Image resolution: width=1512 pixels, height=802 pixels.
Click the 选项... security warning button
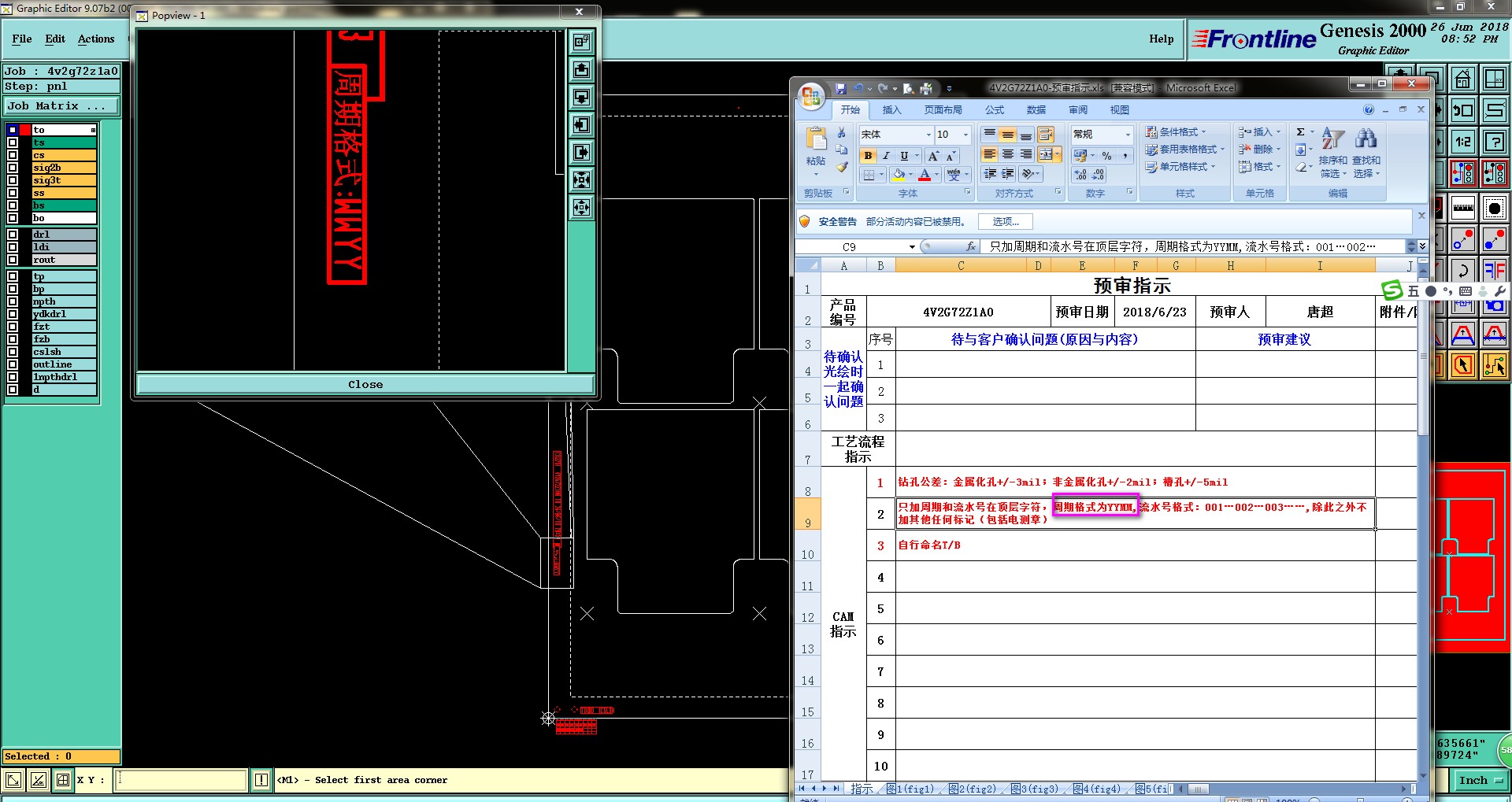pyautogui.click(x=1005, y=222)
